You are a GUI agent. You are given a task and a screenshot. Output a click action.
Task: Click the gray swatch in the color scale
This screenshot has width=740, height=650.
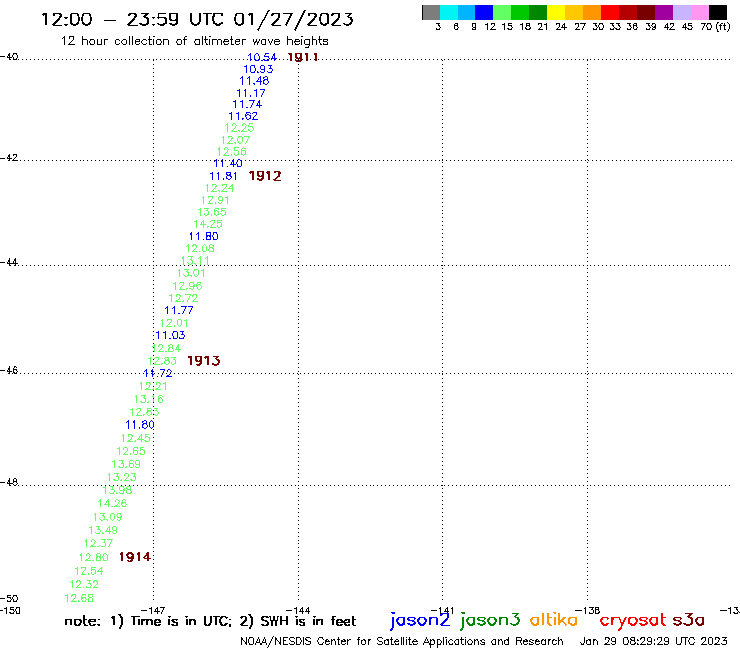pyautogui.click(x=431, y=12)
